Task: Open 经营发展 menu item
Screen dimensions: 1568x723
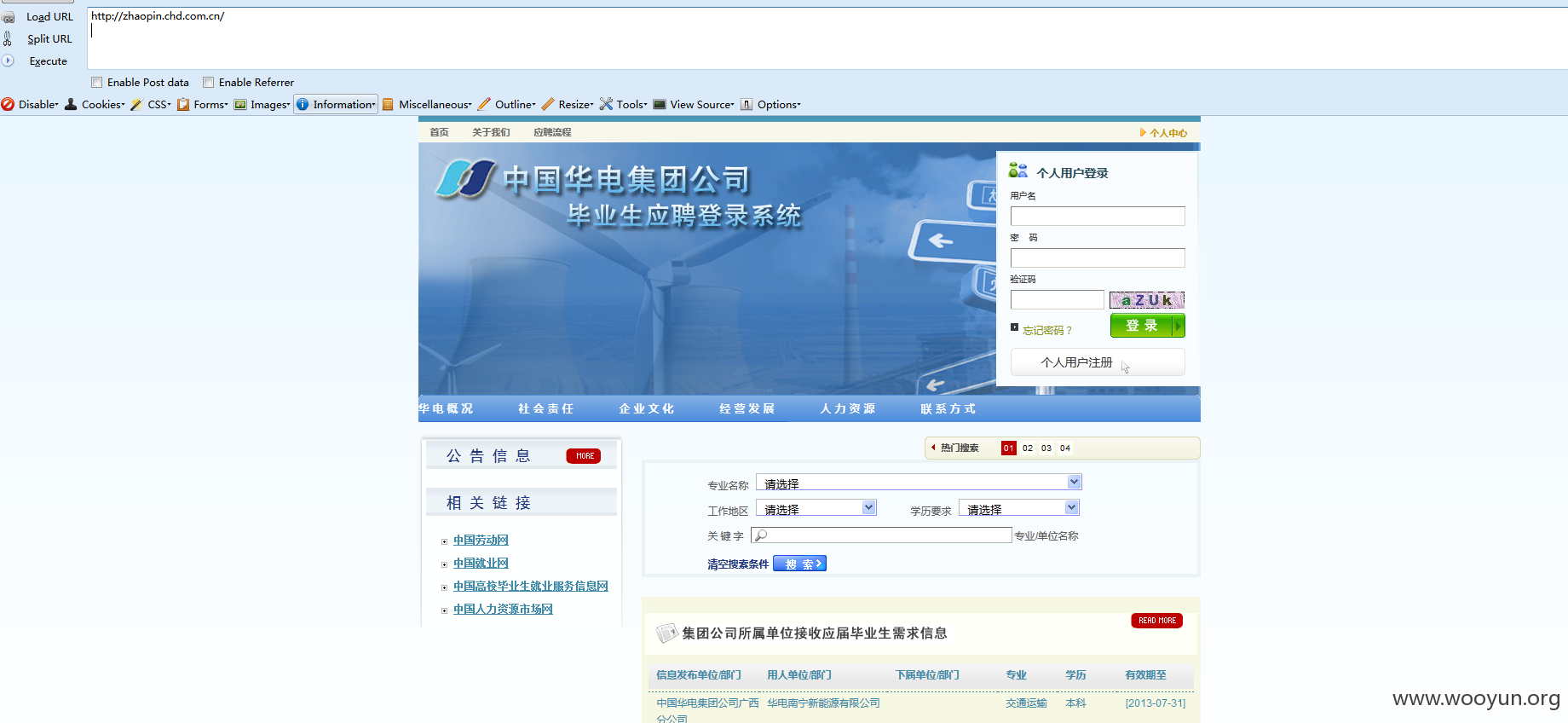Action: coord(747,408)
